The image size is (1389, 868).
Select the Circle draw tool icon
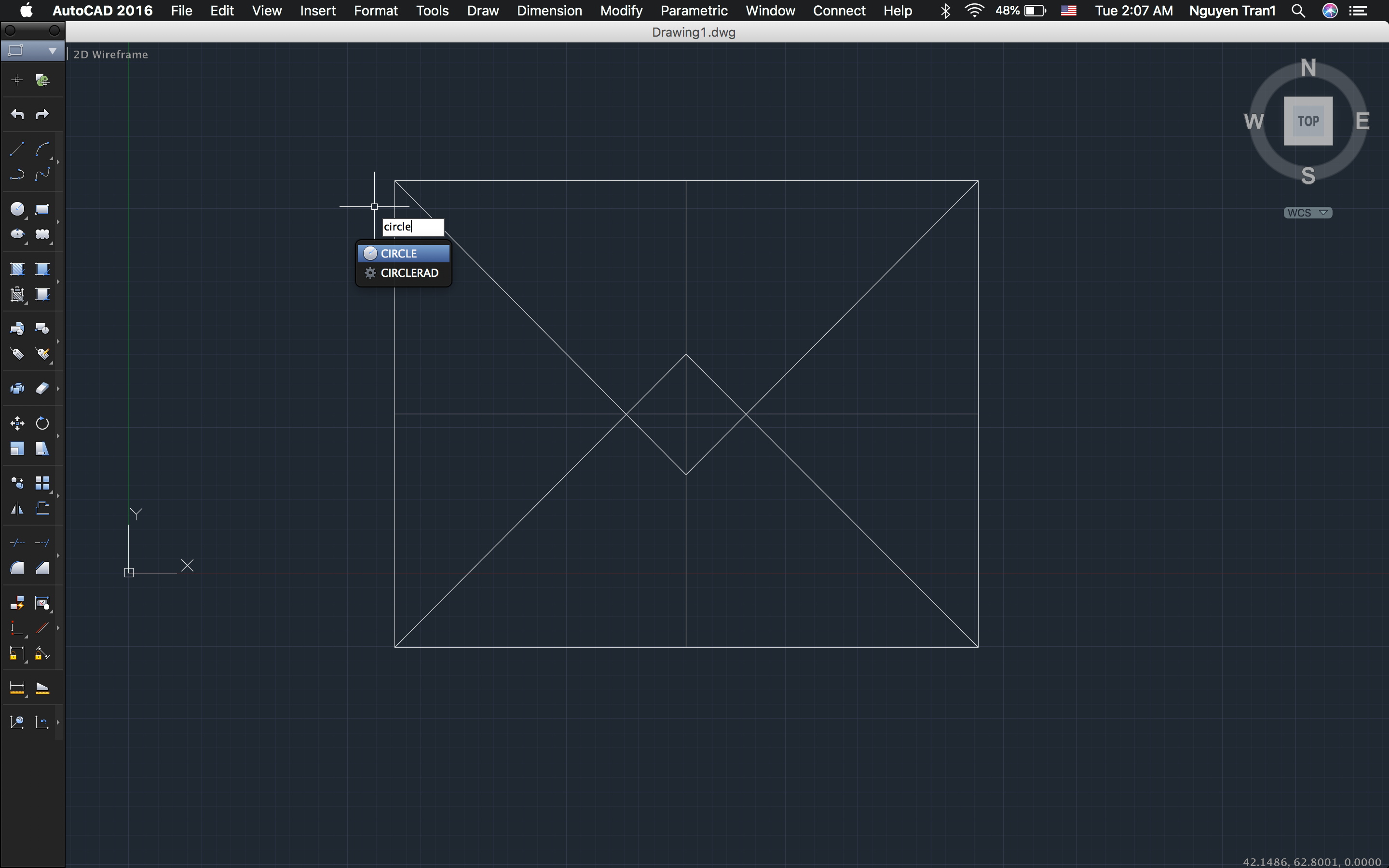[17, 209]
